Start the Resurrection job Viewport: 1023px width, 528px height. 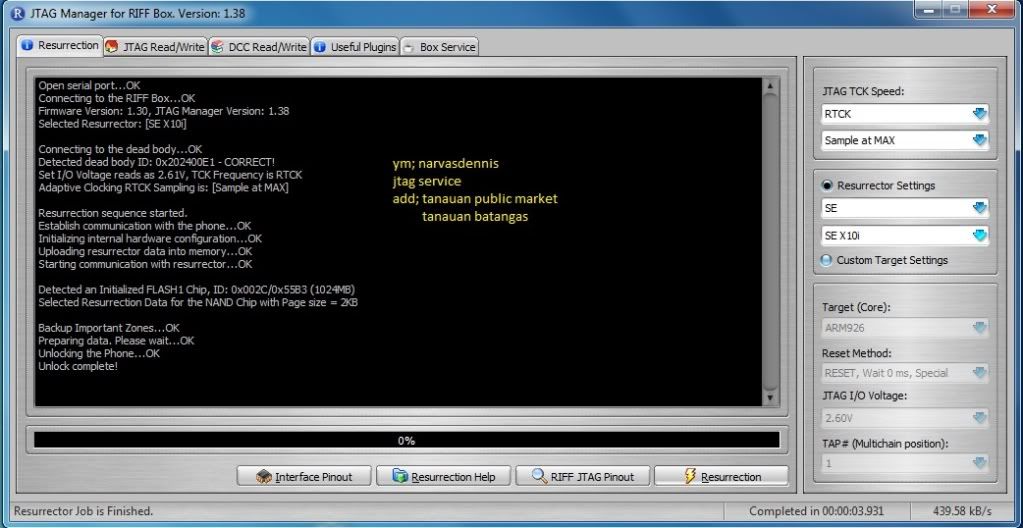[722, 476]
